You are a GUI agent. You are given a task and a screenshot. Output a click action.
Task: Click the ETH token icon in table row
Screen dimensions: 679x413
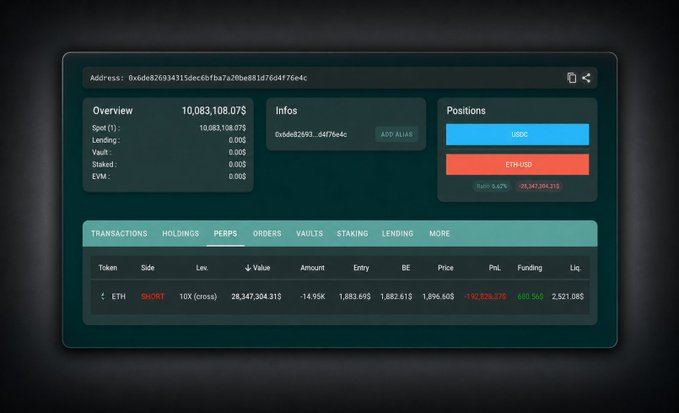[103, 296]
